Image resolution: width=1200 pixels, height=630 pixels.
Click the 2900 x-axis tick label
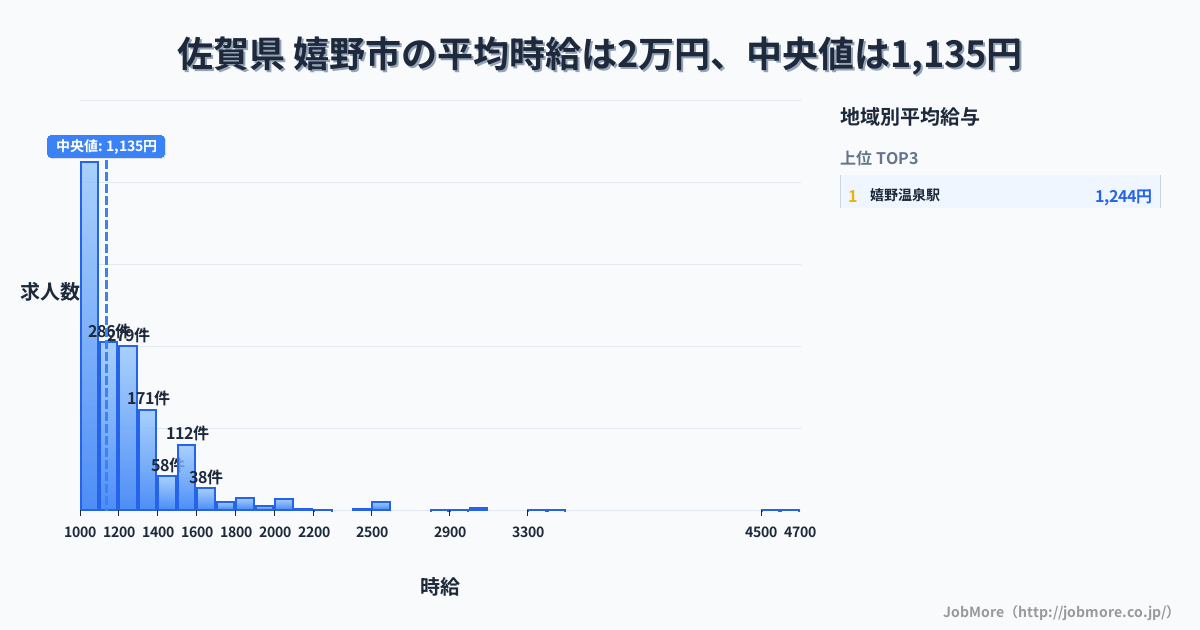(450, 532)
